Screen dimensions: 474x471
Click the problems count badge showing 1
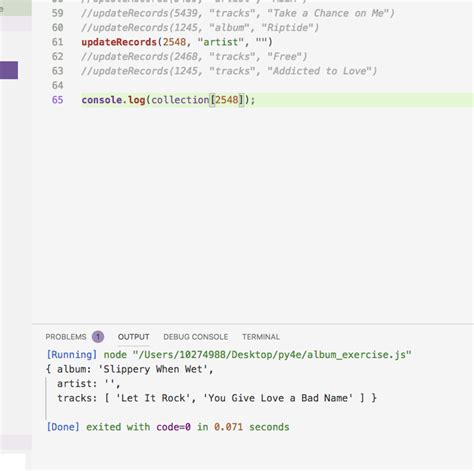tap(98, 337)
